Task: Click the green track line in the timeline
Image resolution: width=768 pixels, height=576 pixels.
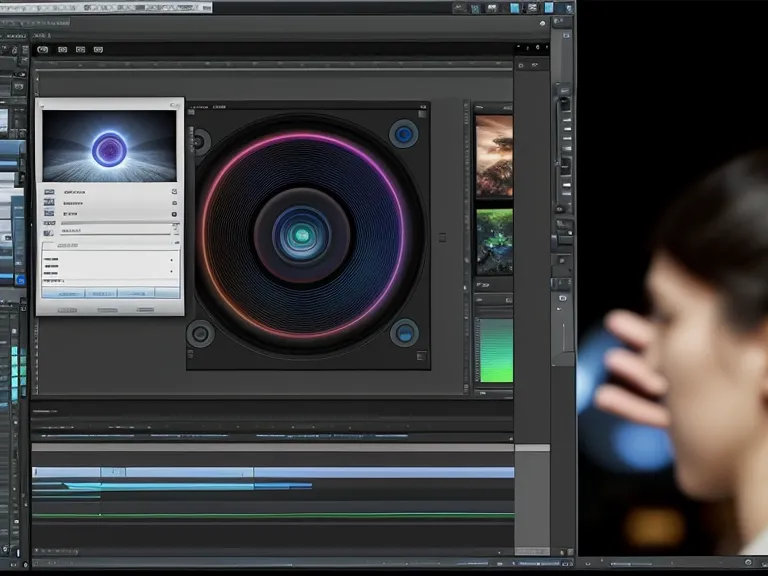Action: click(x=273, y=515)
